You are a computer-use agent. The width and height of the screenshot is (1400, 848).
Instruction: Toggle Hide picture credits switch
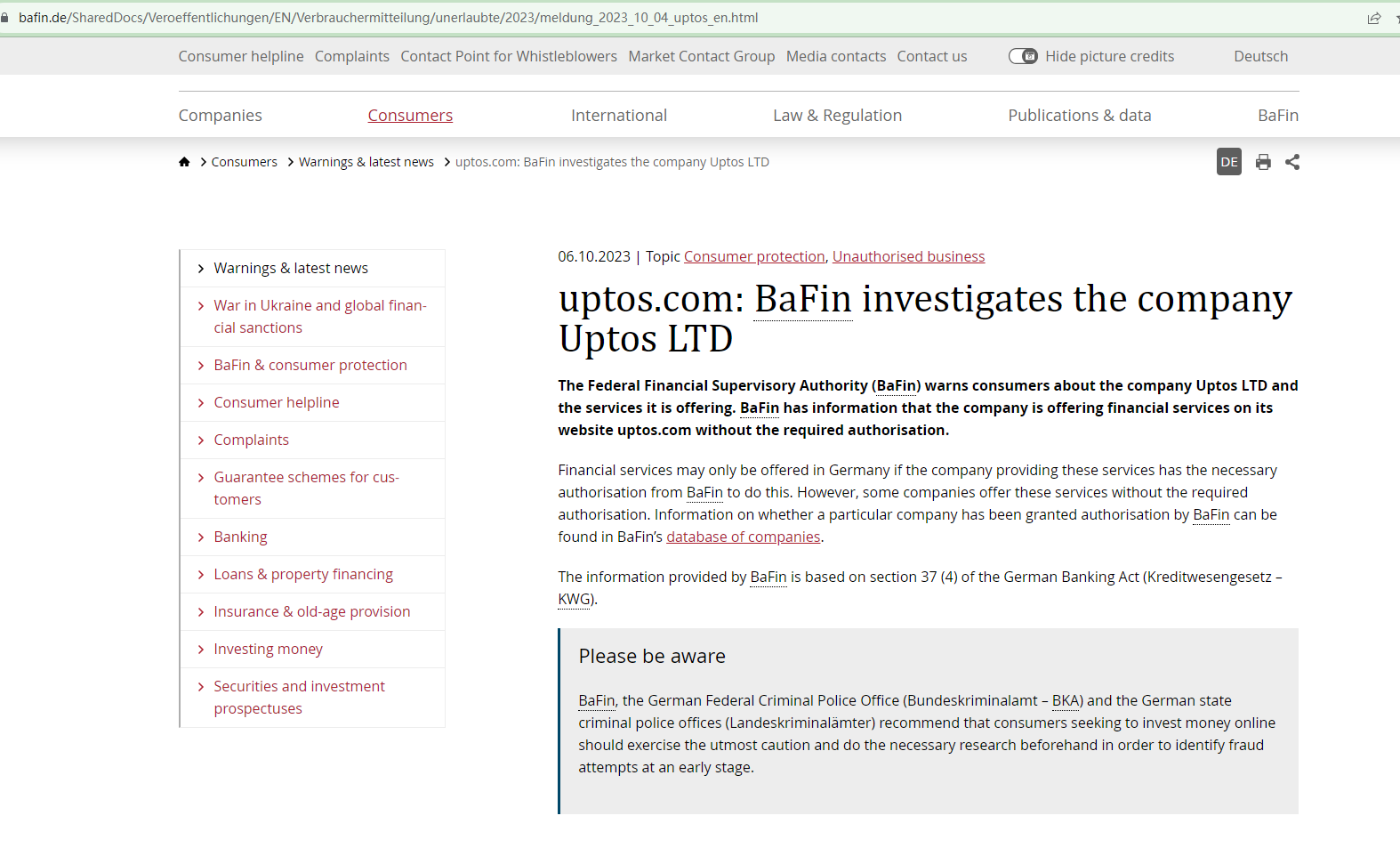1023,56
